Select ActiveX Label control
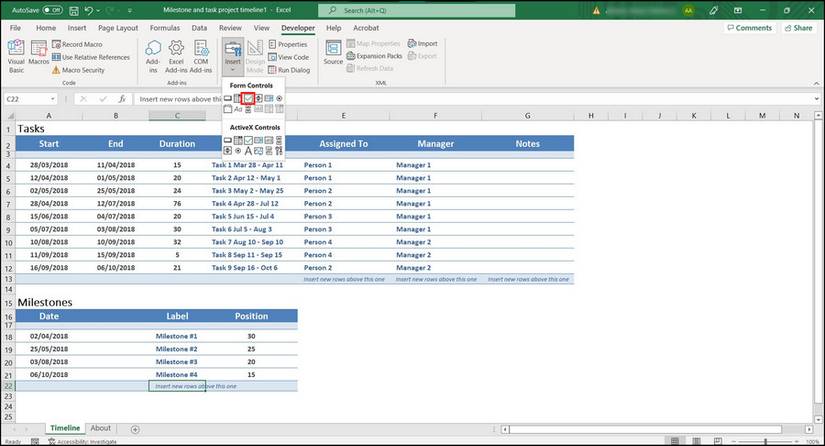The image size is (825, 446). pyautogui.click(x=248, y=151)
